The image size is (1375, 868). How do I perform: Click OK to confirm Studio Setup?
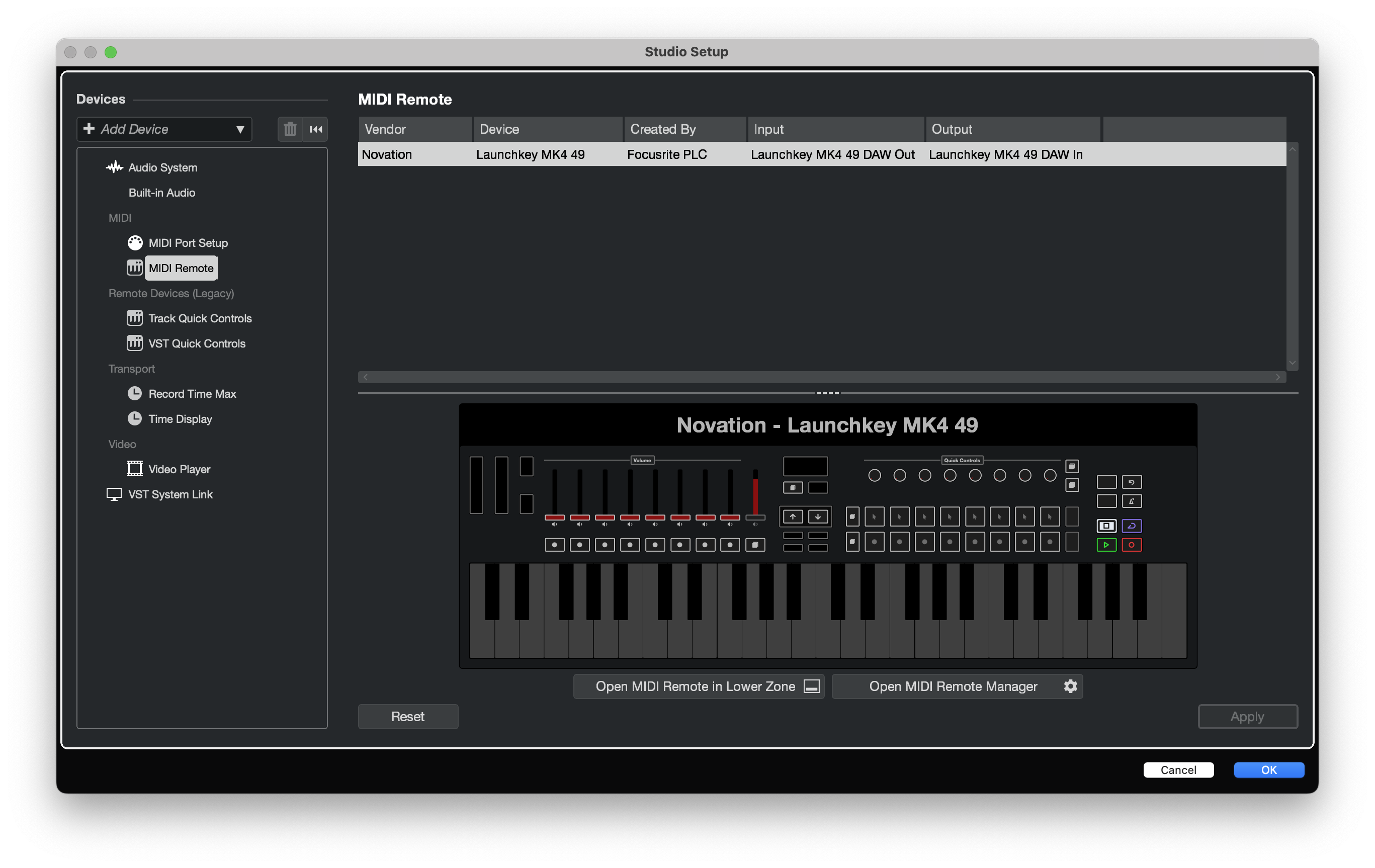coord(1268,769)
